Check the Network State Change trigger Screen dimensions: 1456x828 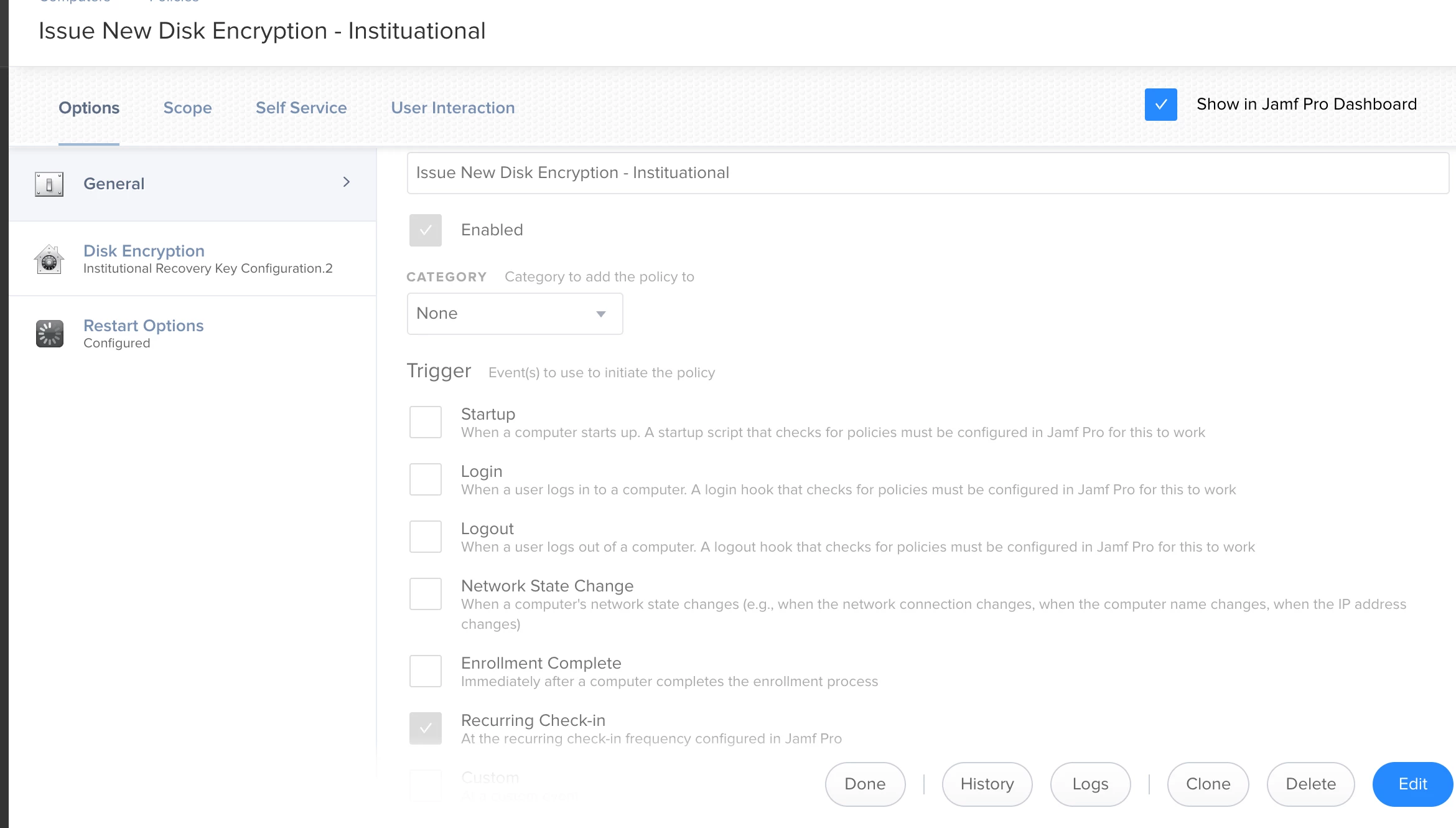426,594
